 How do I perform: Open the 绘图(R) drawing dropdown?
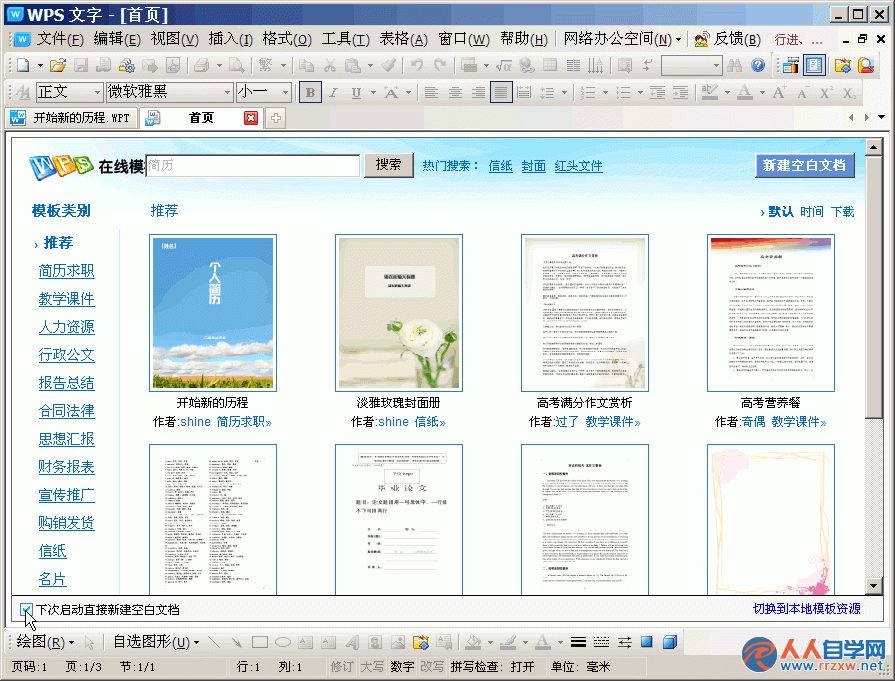click(x=45, y=642)
